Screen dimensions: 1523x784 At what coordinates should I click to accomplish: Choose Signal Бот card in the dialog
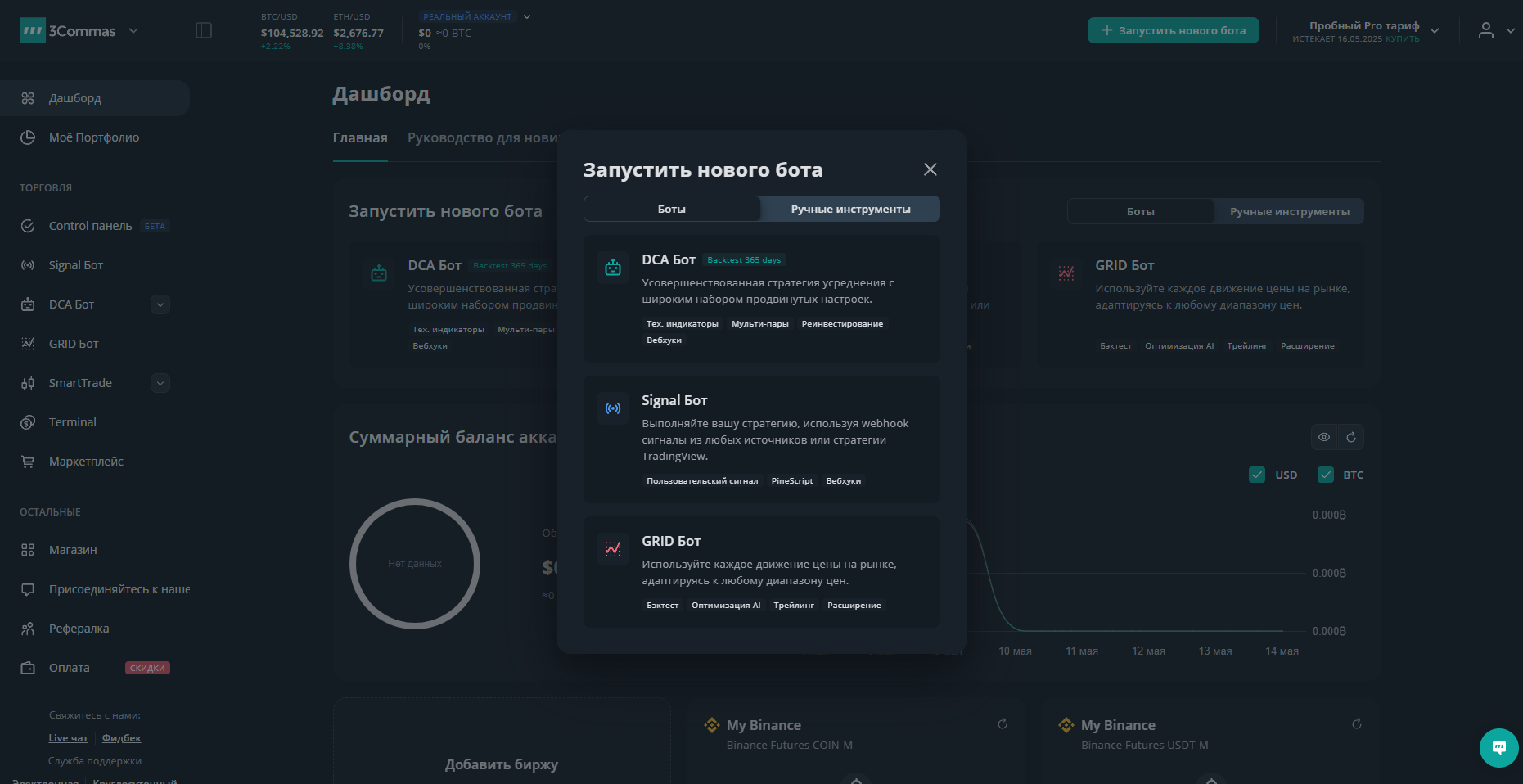[762, 439]
